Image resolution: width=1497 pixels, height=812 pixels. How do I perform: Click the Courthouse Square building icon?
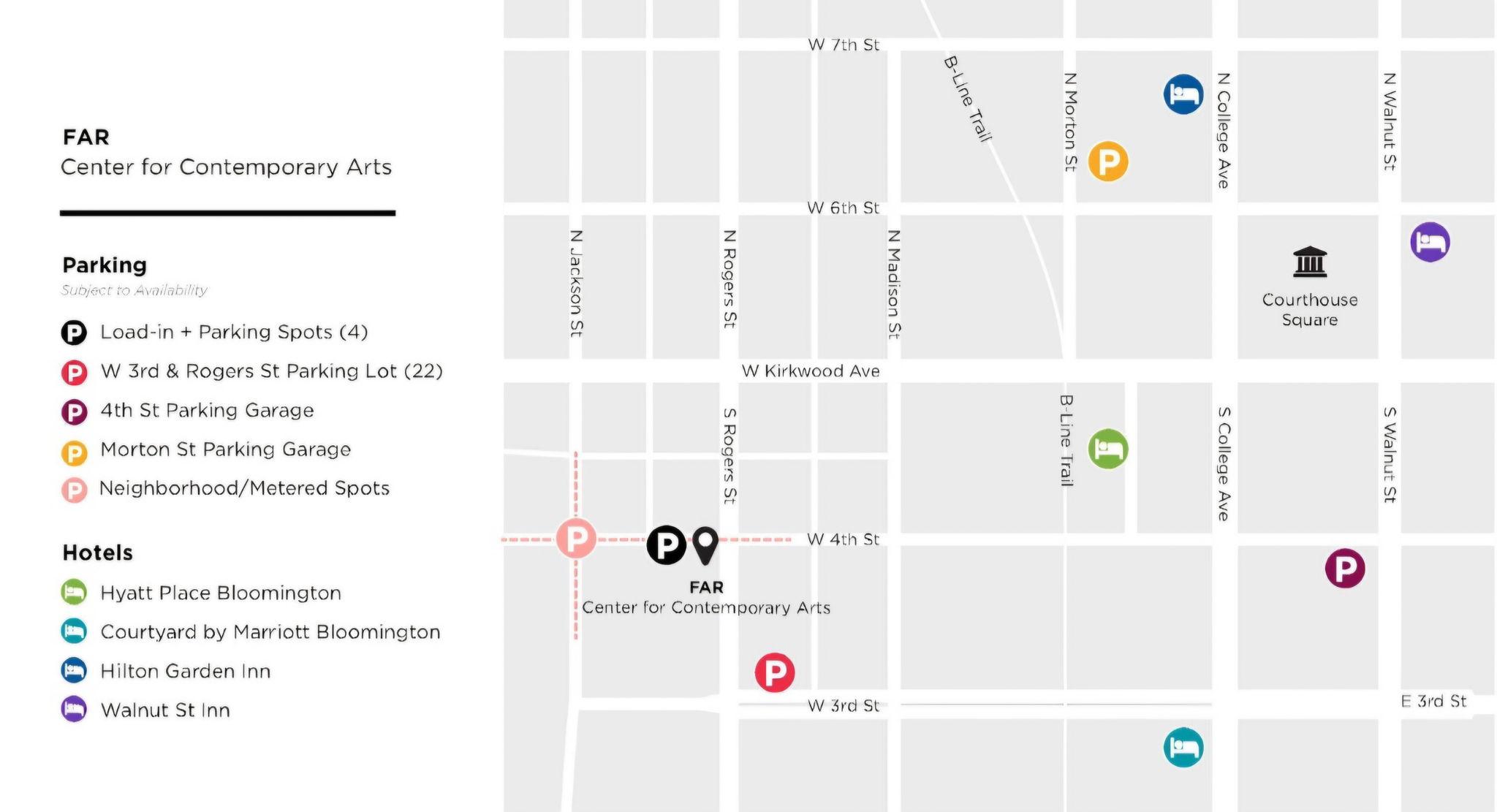point(1309,262)
